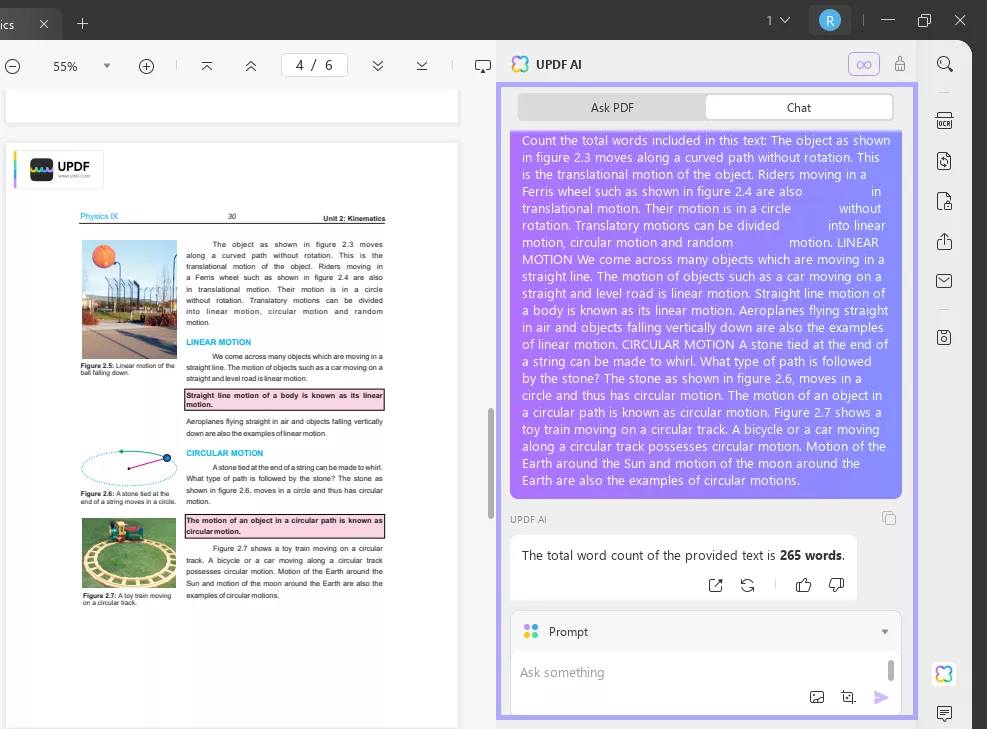The image size is (987, 729).
Task: Select the highlighted 'motion of an object' box
Action: tap(285, 526)
